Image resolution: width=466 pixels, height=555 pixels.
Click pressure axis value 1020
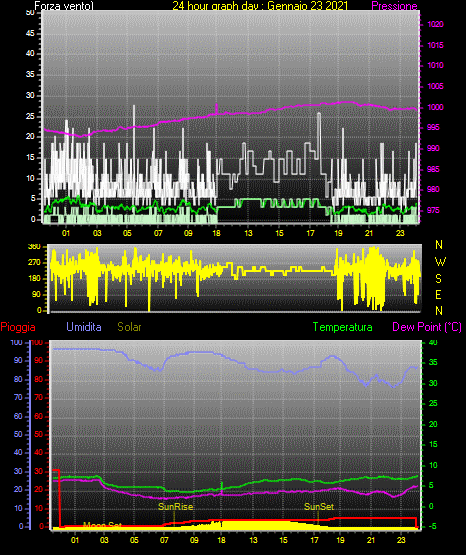click(435, 24)
